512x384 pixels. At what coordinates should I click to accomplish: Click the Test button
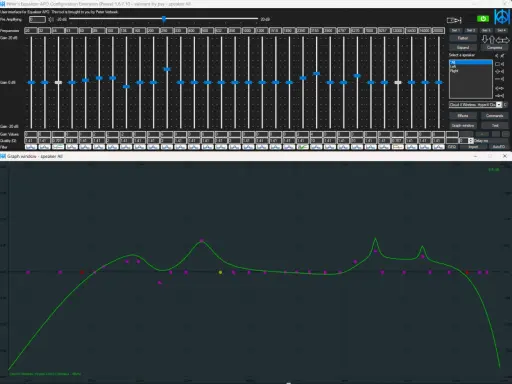495,126
